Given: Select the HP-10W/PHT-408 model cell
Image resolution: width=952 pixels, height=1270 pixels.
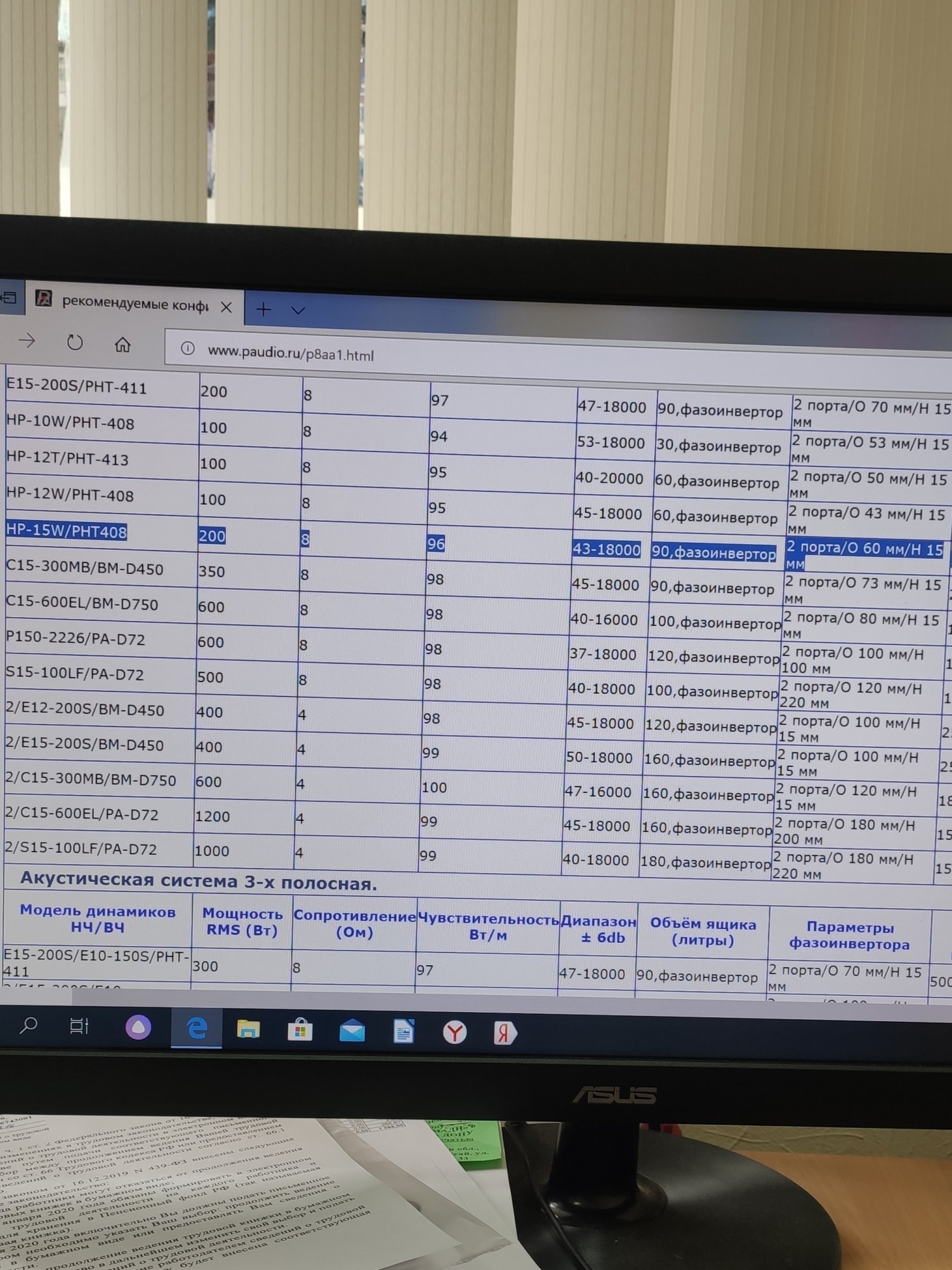Looking at the screenshot, I should 102,424.
